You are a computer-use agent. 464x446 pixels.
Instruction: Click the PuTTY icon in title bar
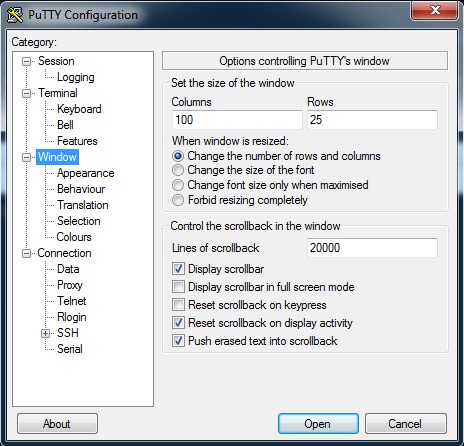[15, 15]
